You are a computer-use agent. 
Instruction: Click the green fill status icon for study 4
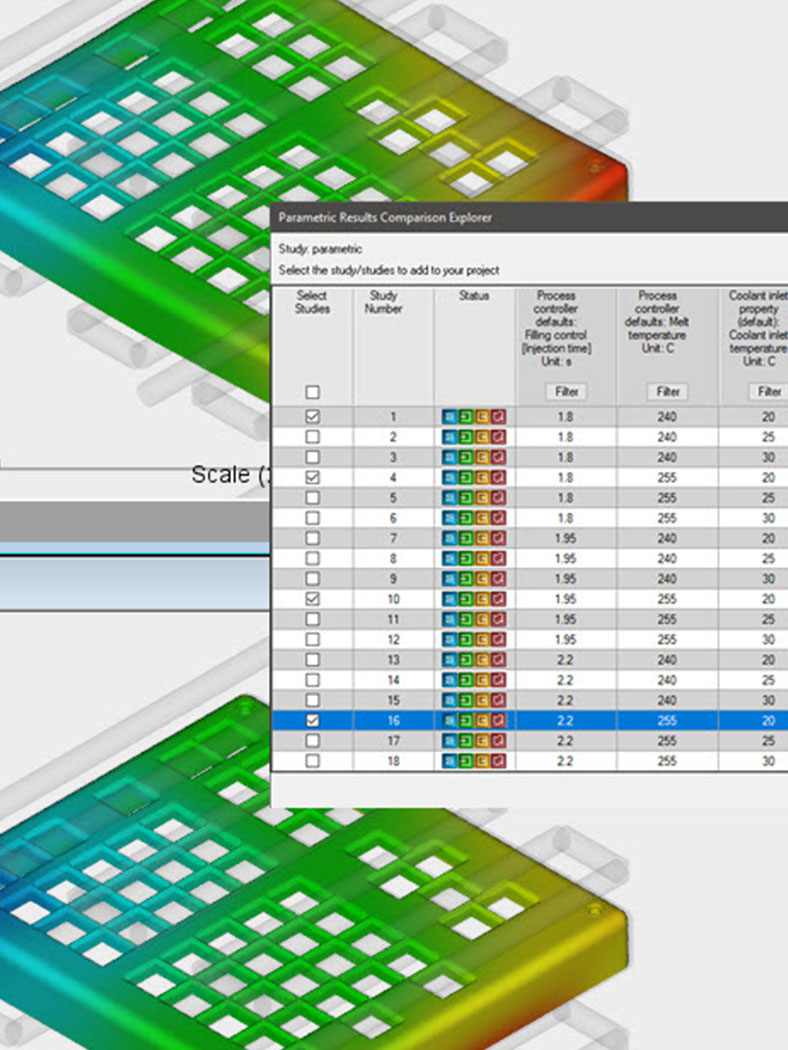click(x=465, y=477)
